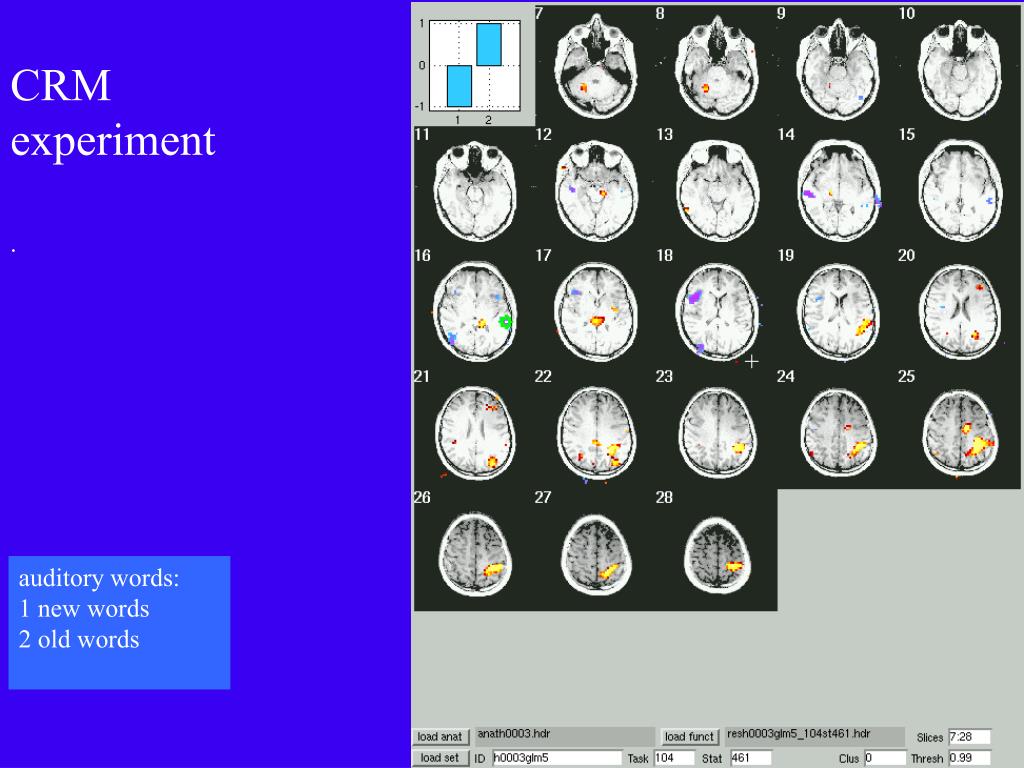Select brain slice 24

coord(839,434)
